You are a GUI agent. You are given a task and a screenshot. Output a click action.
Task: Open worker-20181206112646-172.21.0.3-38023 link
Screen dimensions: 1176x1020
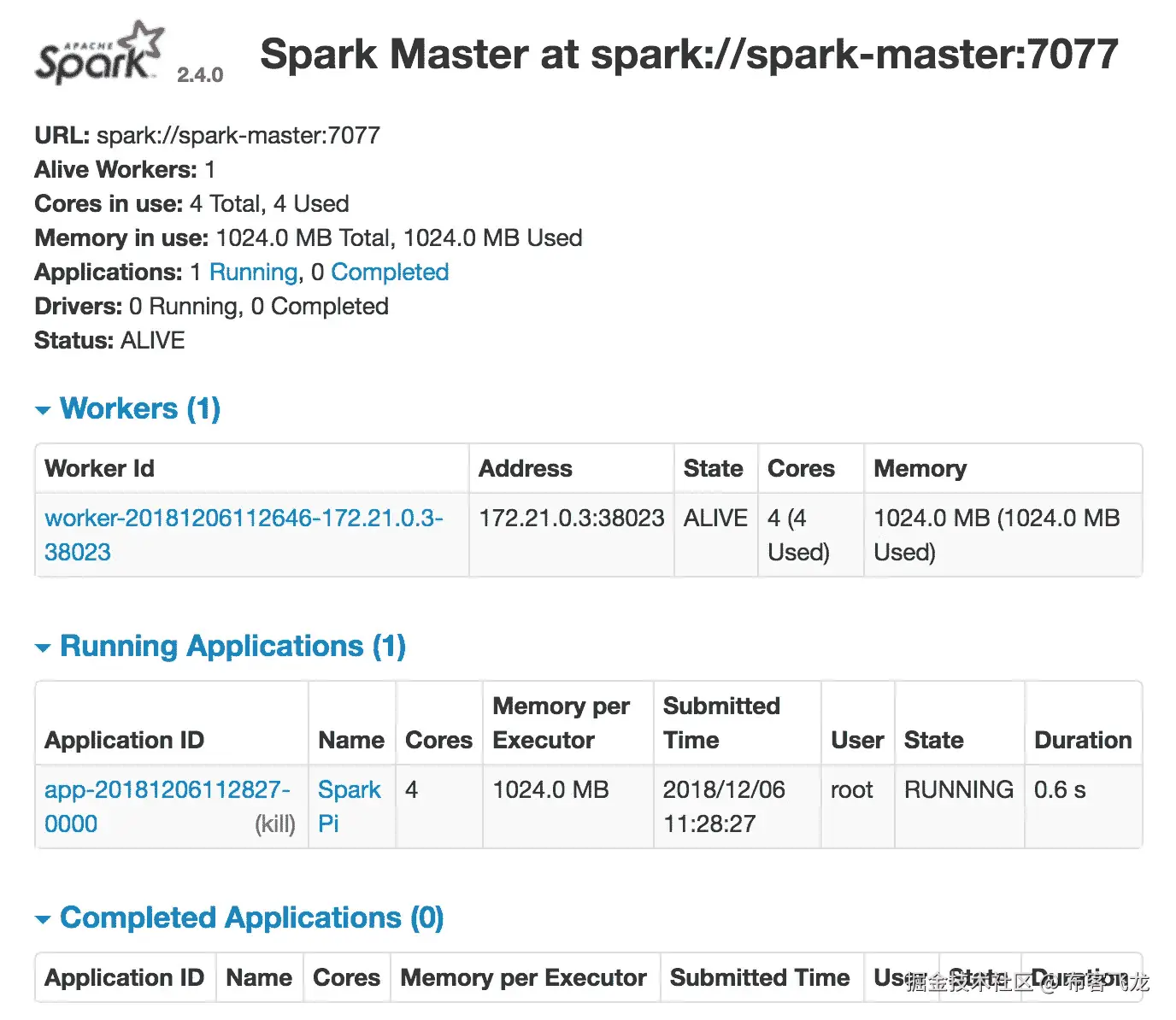tap(244, 535)
